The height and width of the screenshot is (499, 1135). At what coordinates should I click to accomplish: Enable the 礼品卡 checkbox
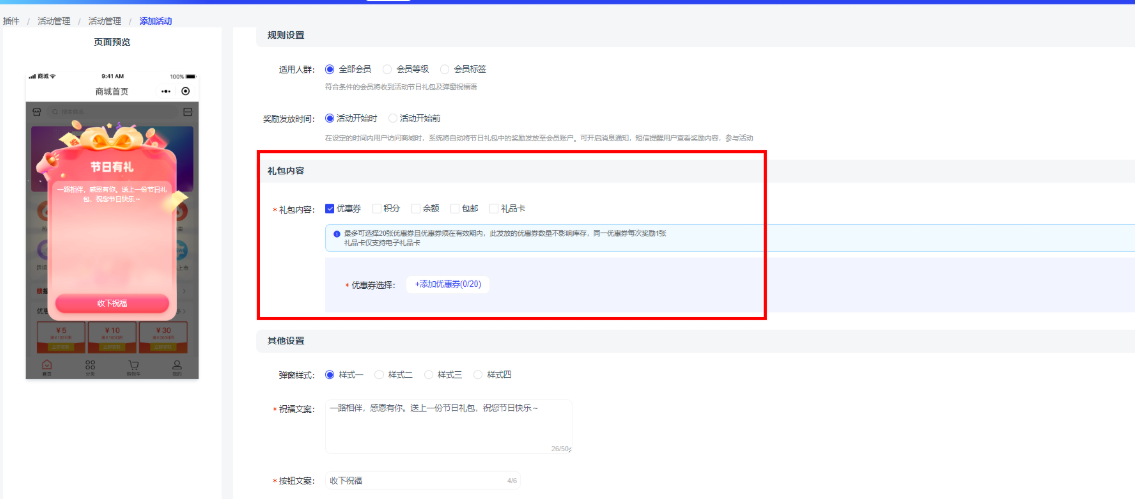(x=494, y=209)
